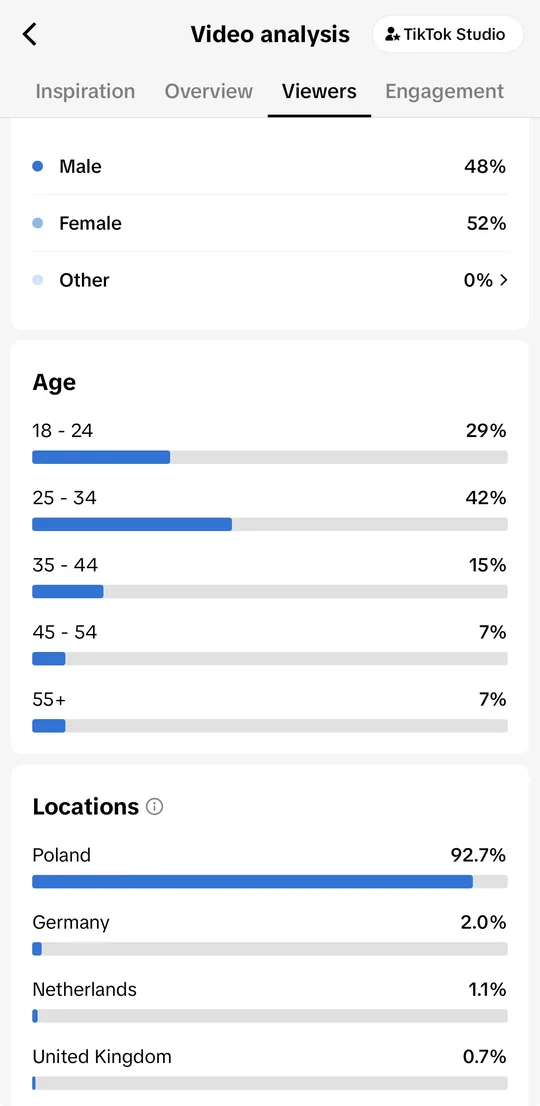Viewport: 540px width, 1106px height.
Task: Click the 25 - 34 age bar
Action: coord(270,524)
